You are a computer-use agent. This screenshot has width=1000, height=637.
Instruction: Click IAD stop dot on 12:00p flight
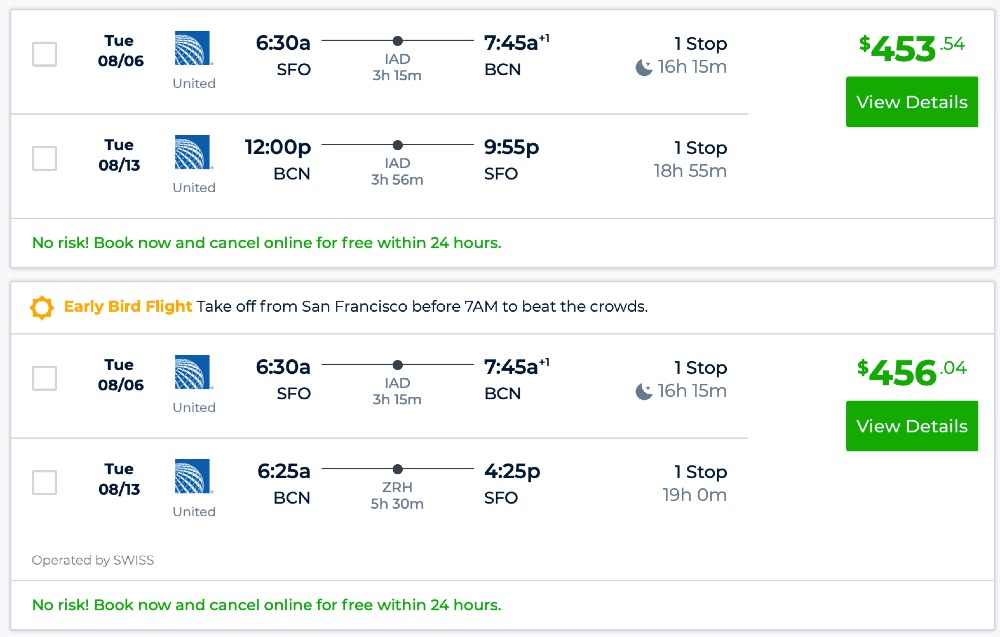[397, 145]
